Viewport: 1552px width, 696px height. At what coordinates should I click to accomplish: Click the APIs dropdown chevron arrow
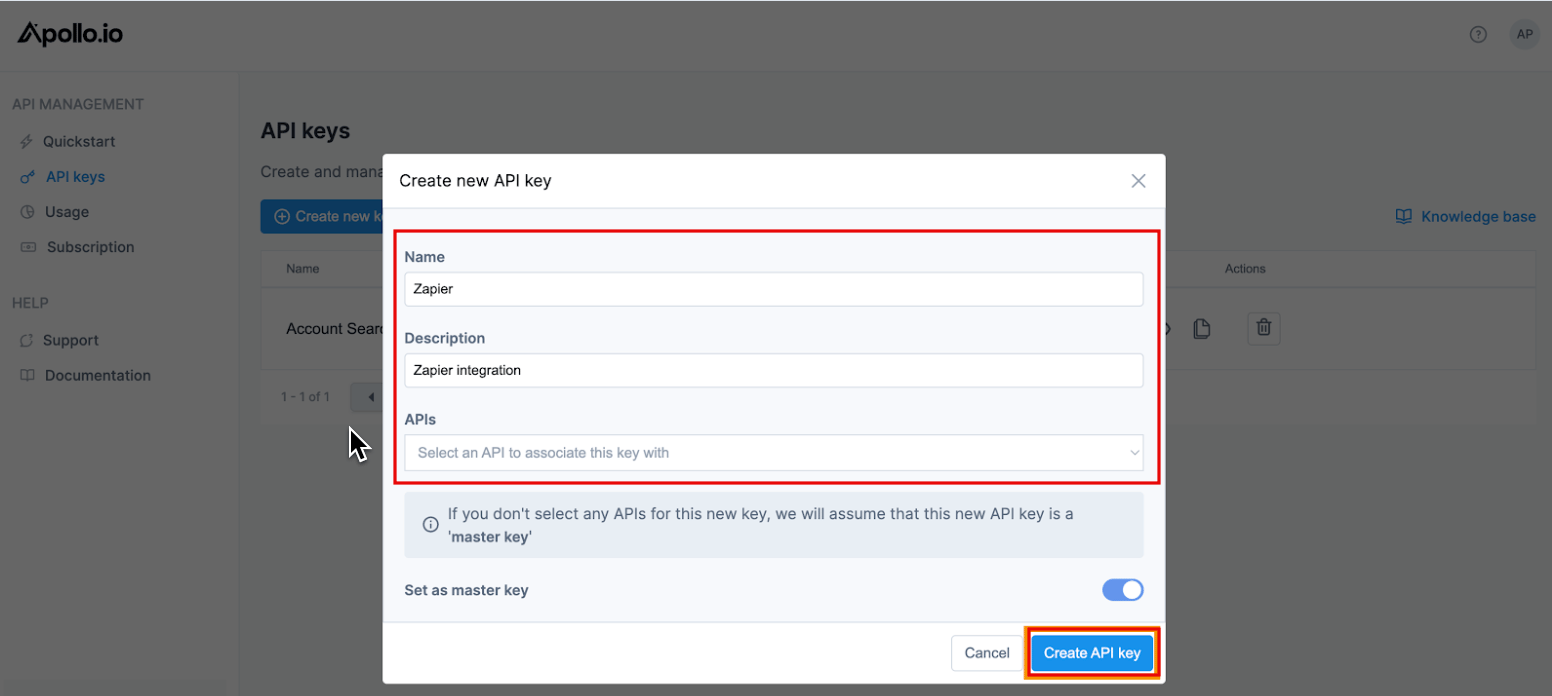tap(1134, 453)
